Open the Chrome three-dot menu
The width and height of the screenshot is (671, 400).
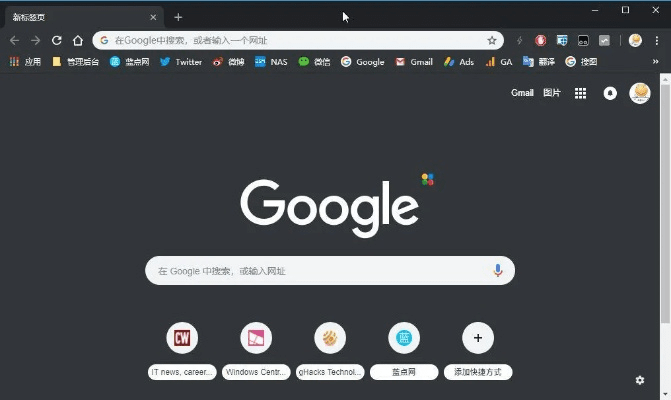point(657,41)
